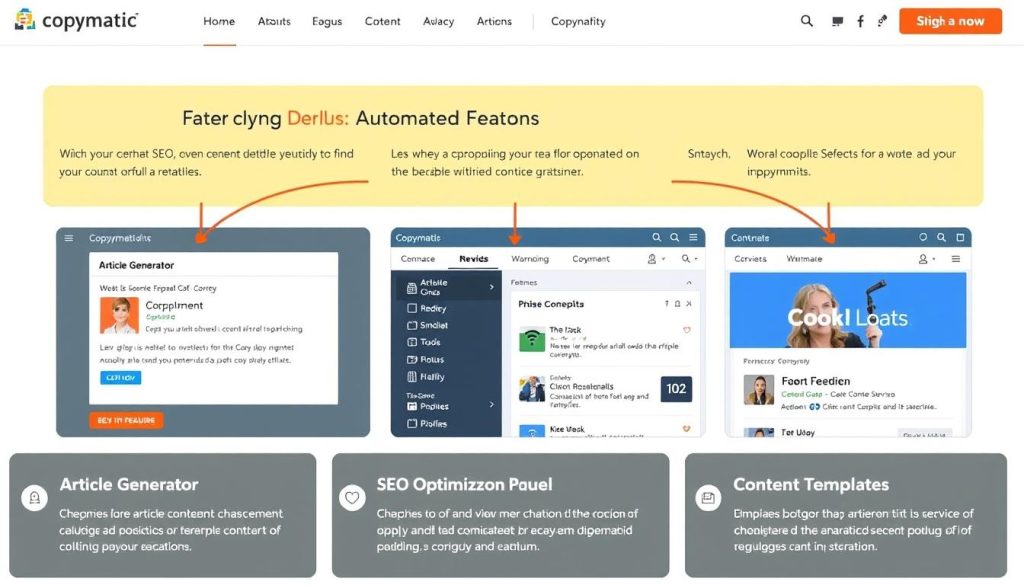Click the search magnifier in the top navbar
Screen dimensions: 1024x585
pyautogui.click(x=807, y=21)
